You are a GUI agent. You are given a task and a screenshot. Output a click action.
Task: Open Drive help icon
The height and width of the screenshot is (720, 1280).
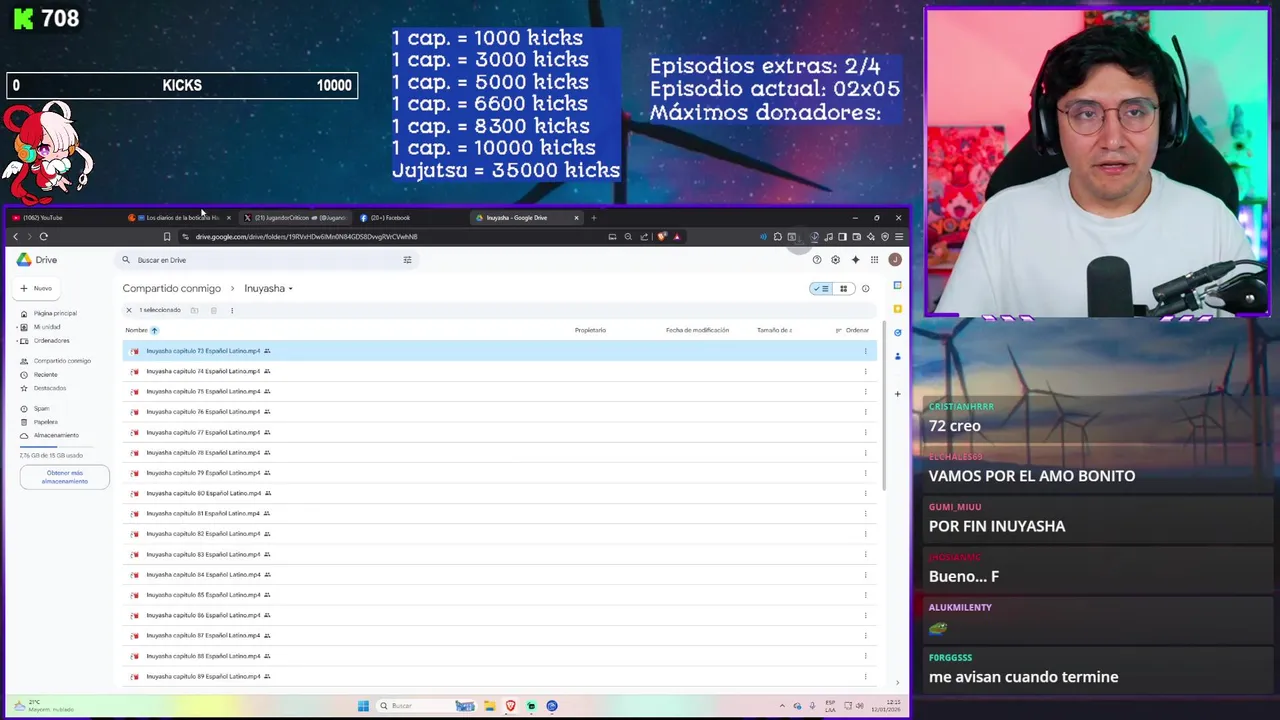point(817,260)
